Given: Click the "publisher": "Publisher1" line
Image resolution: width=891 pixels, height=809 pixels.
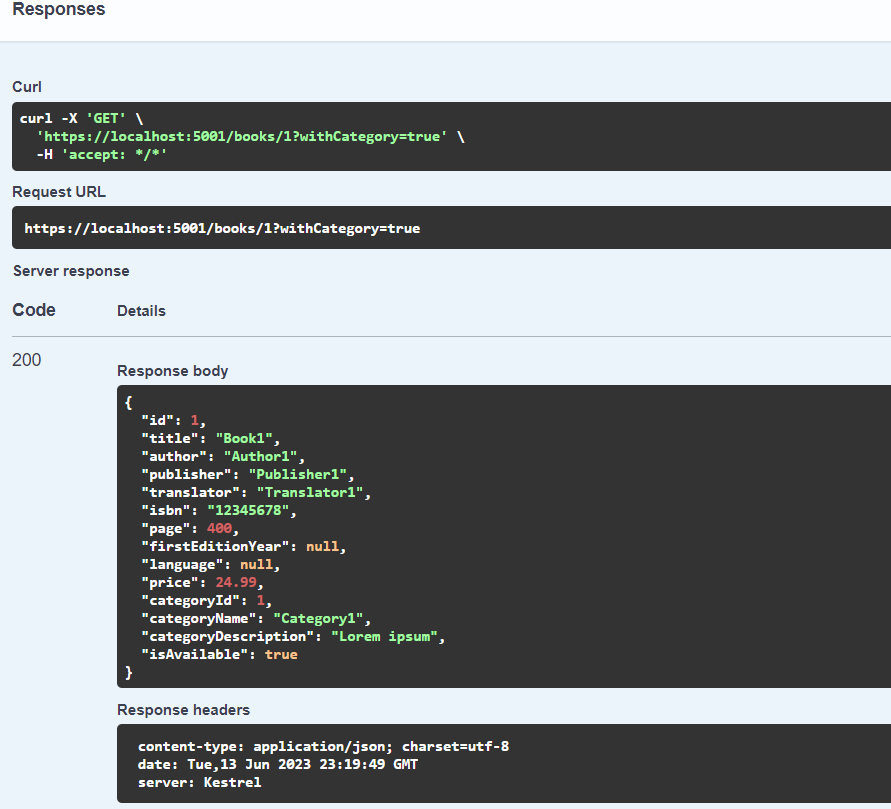Looking at the screenshot, I should (x=248, y=474).
